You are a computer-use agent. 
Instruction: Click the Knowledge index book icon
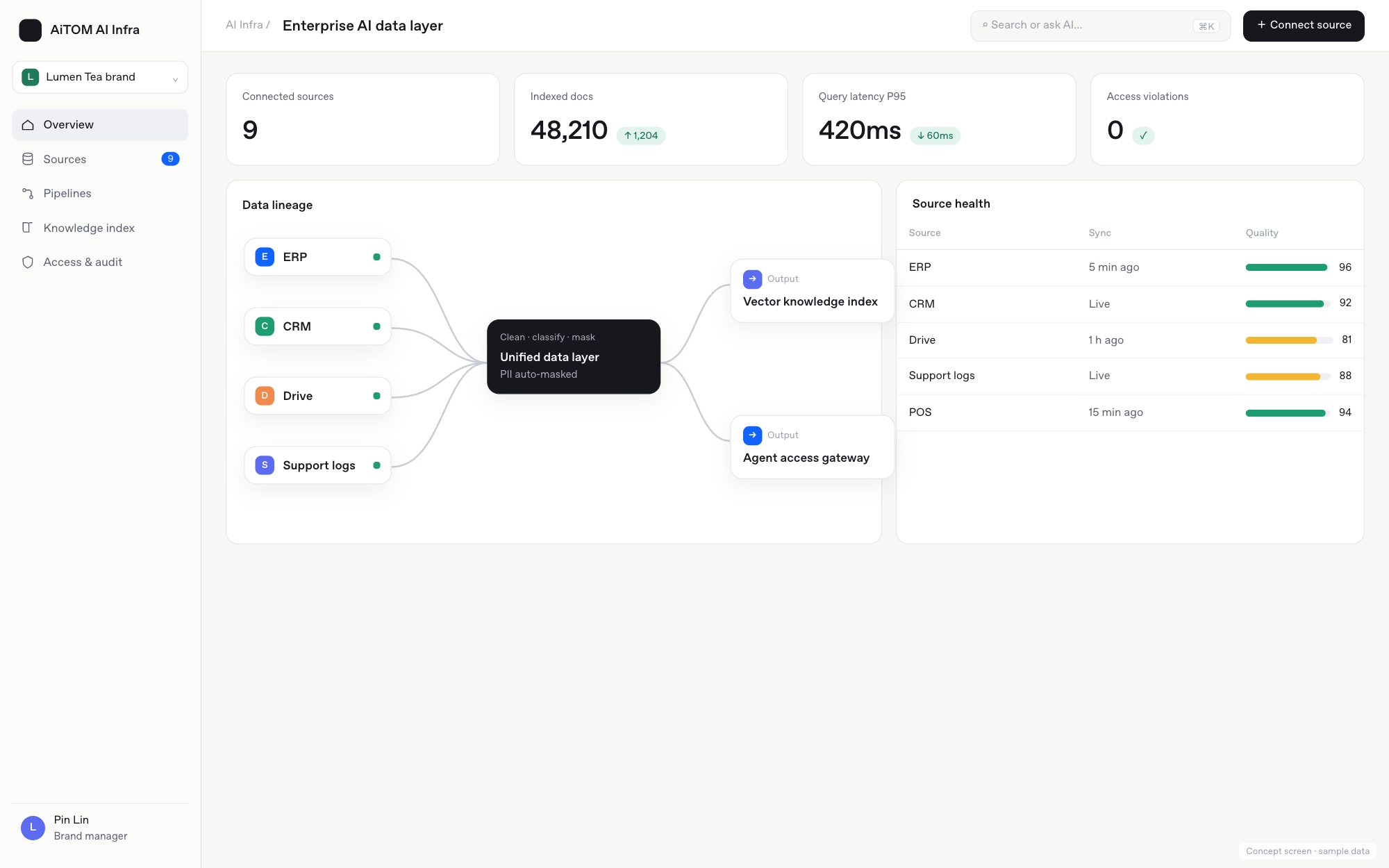tap(28, 228)
